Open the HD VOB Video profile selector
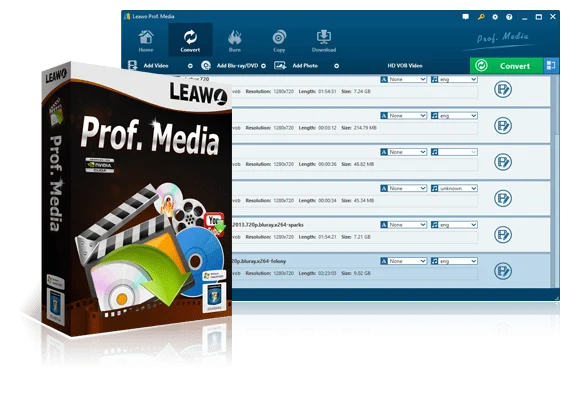 click(405, 66)
